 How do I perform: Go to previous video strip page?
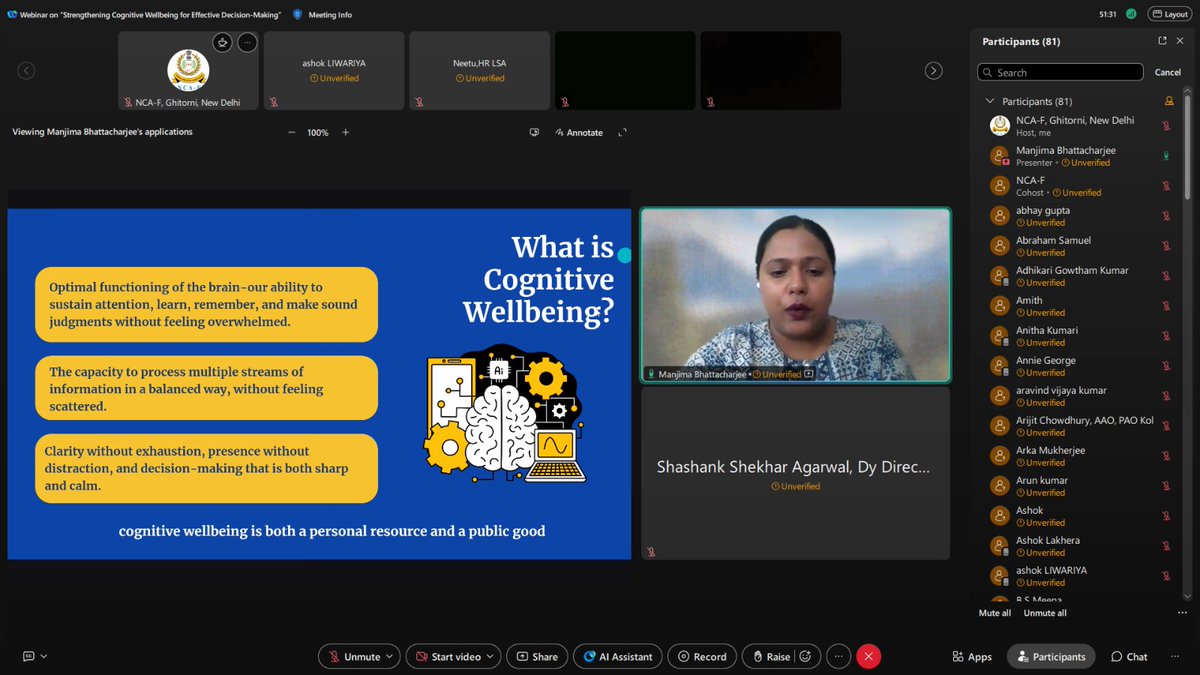coord(27,70)
